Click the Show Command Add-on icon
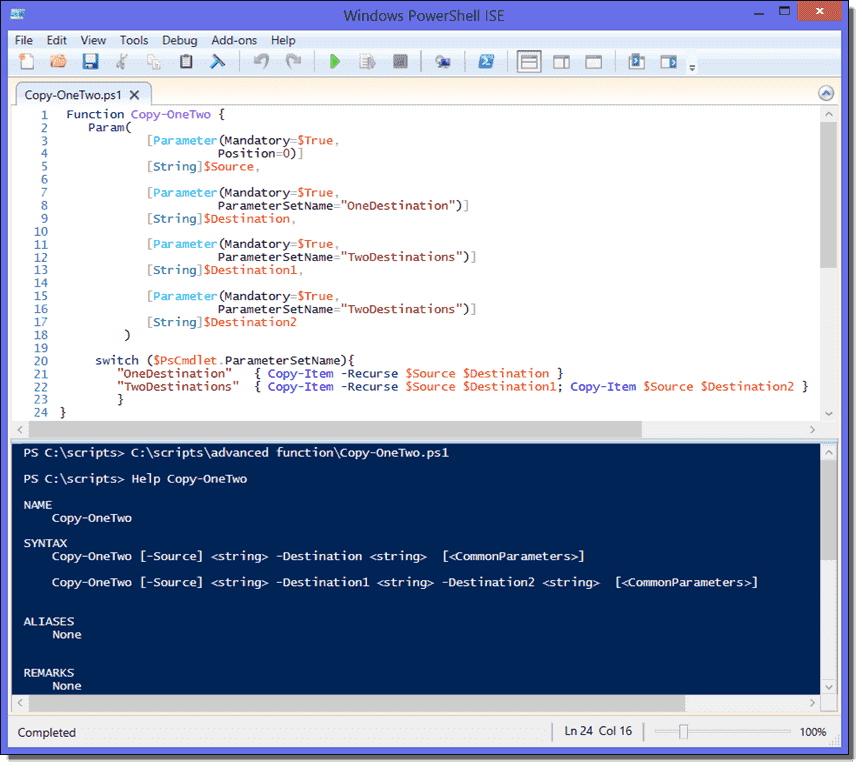862x768 pixels. click(668, 62)
